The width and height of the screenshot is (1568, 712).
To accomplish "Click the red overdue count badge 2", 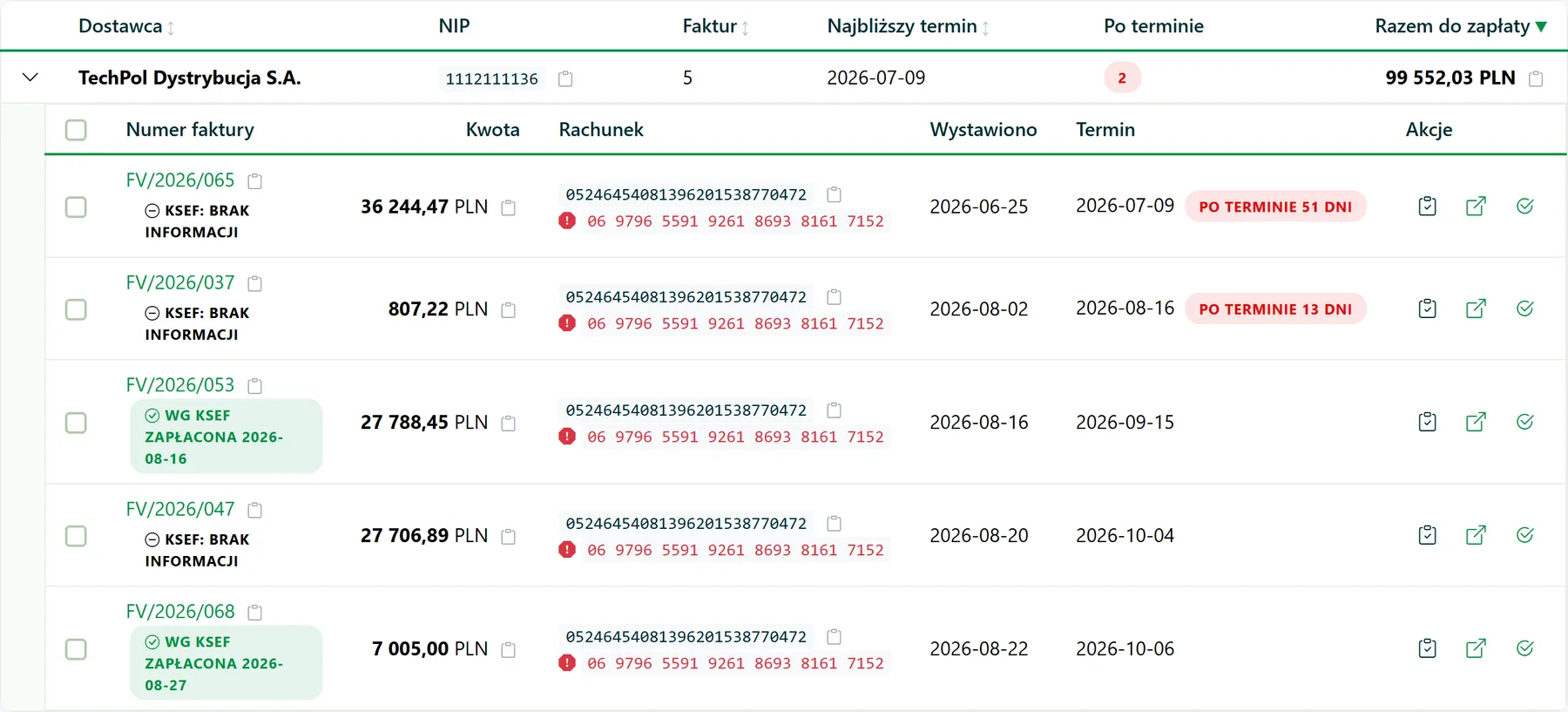I will coord(1122,78).
